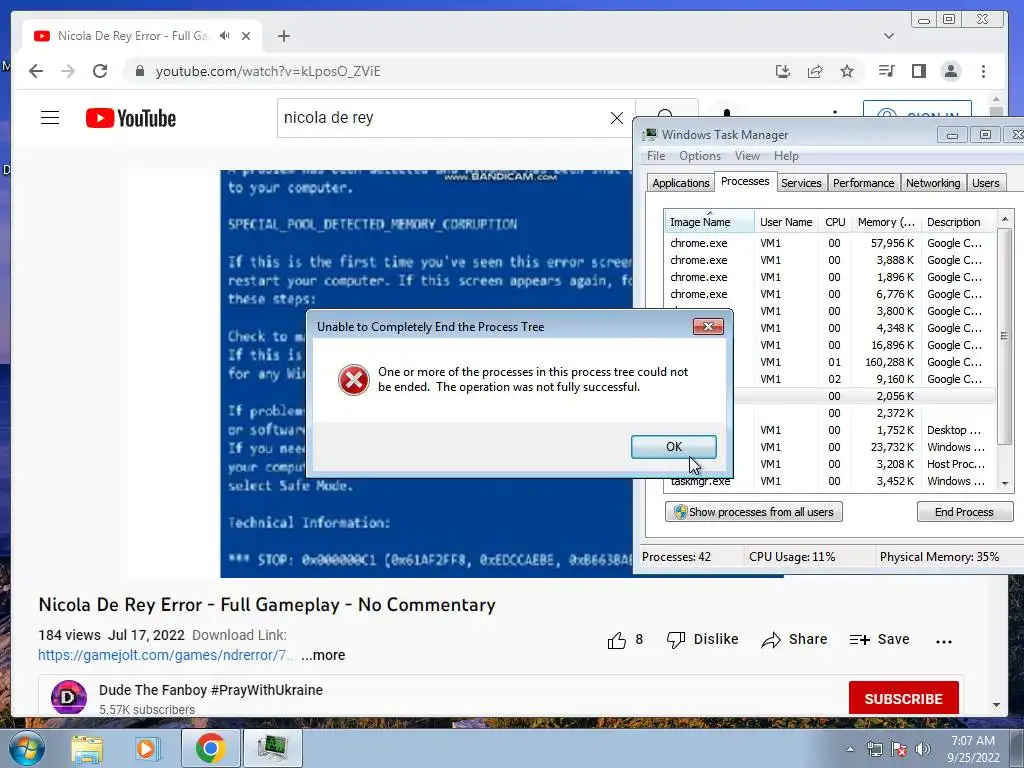
Task: Open Windows Explorer from the taskbar
Action: point(87,749)
